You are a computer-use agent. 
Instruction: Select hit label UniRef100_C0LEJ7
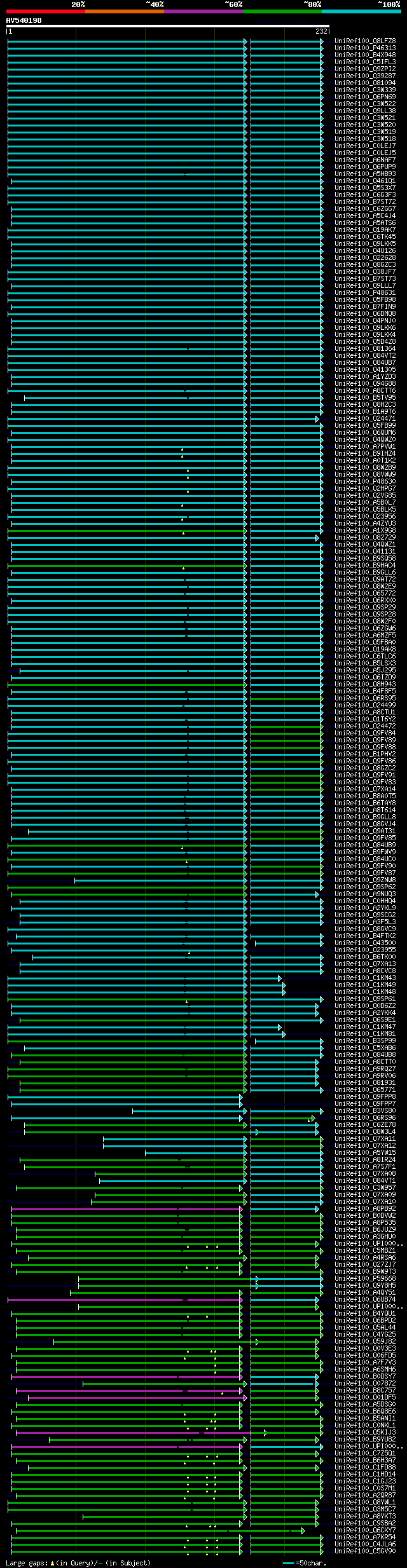pos(365,146)
